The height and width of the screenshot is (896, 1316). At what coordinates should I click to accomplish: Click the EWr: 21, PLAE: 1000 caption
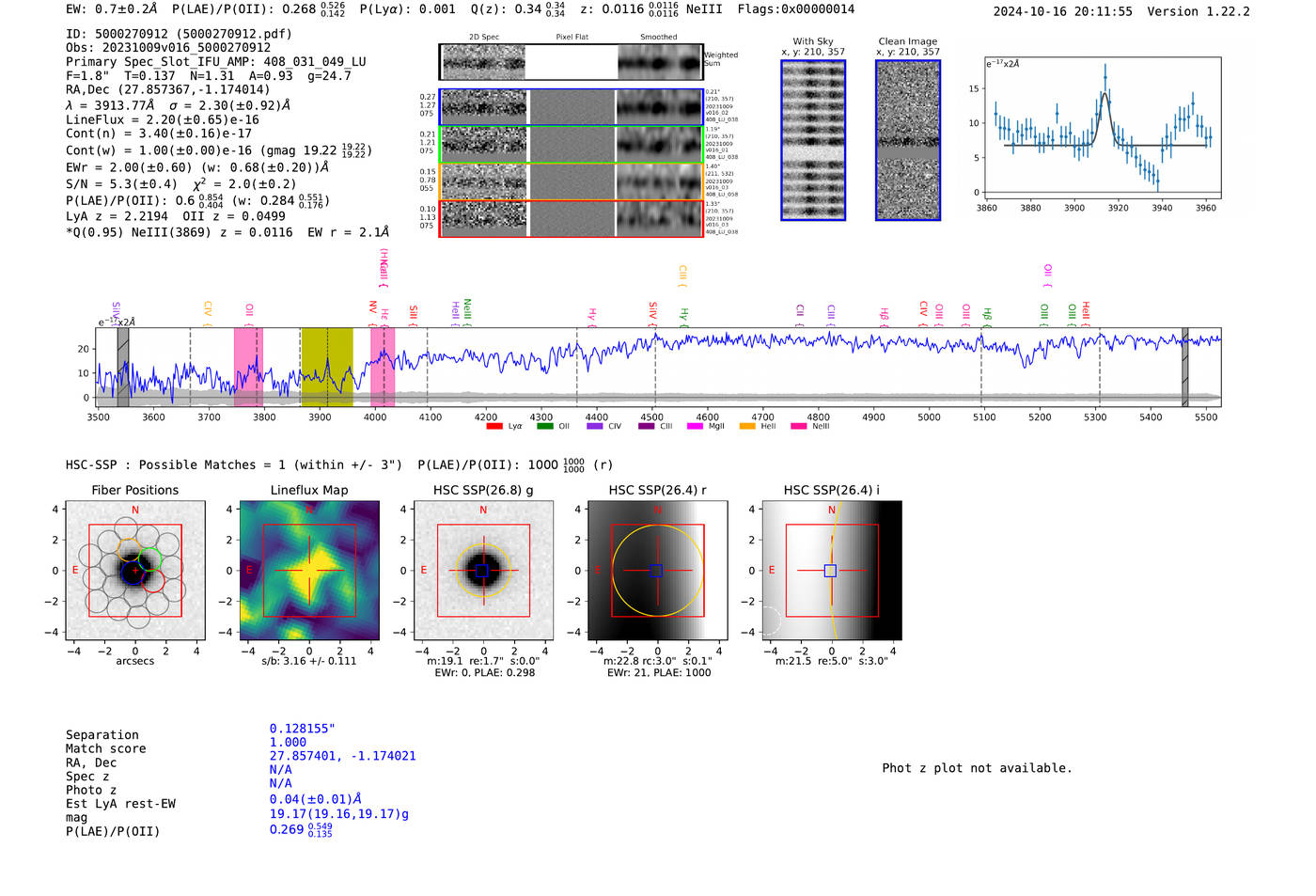click(659, 673)
